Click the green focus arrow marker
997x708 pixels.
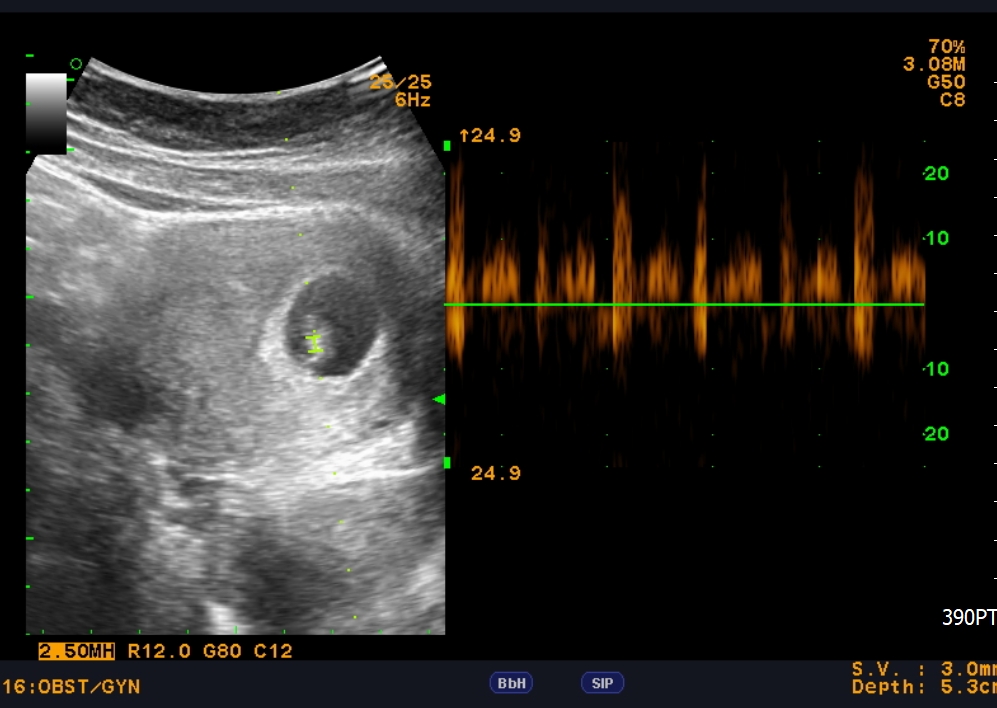coord(438,400)
